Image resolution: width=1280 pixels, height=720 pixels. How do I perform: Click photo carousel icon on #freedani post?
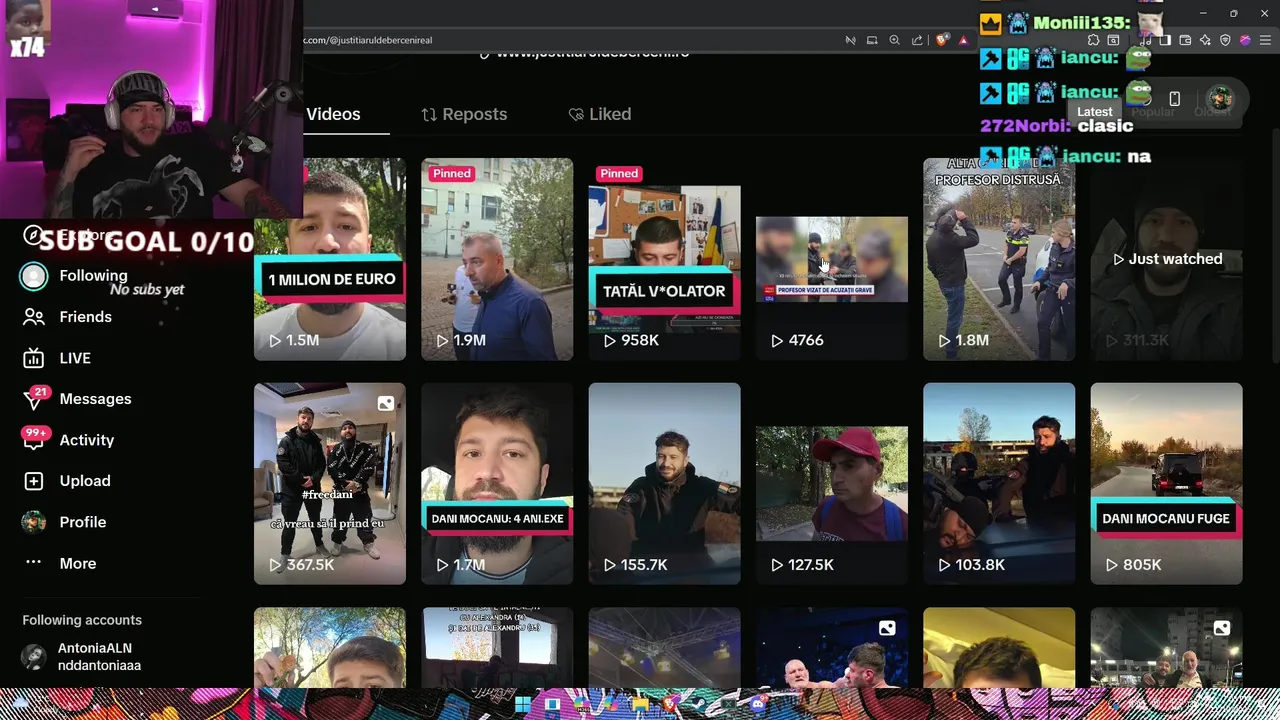tap(386, 403)
